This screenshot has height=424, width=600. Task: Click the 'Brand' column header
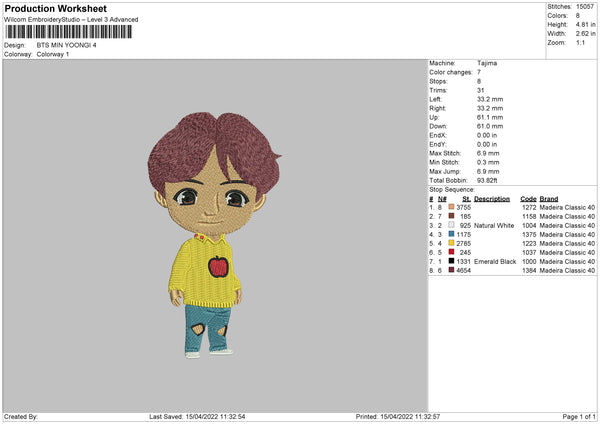tap(549, 199)
